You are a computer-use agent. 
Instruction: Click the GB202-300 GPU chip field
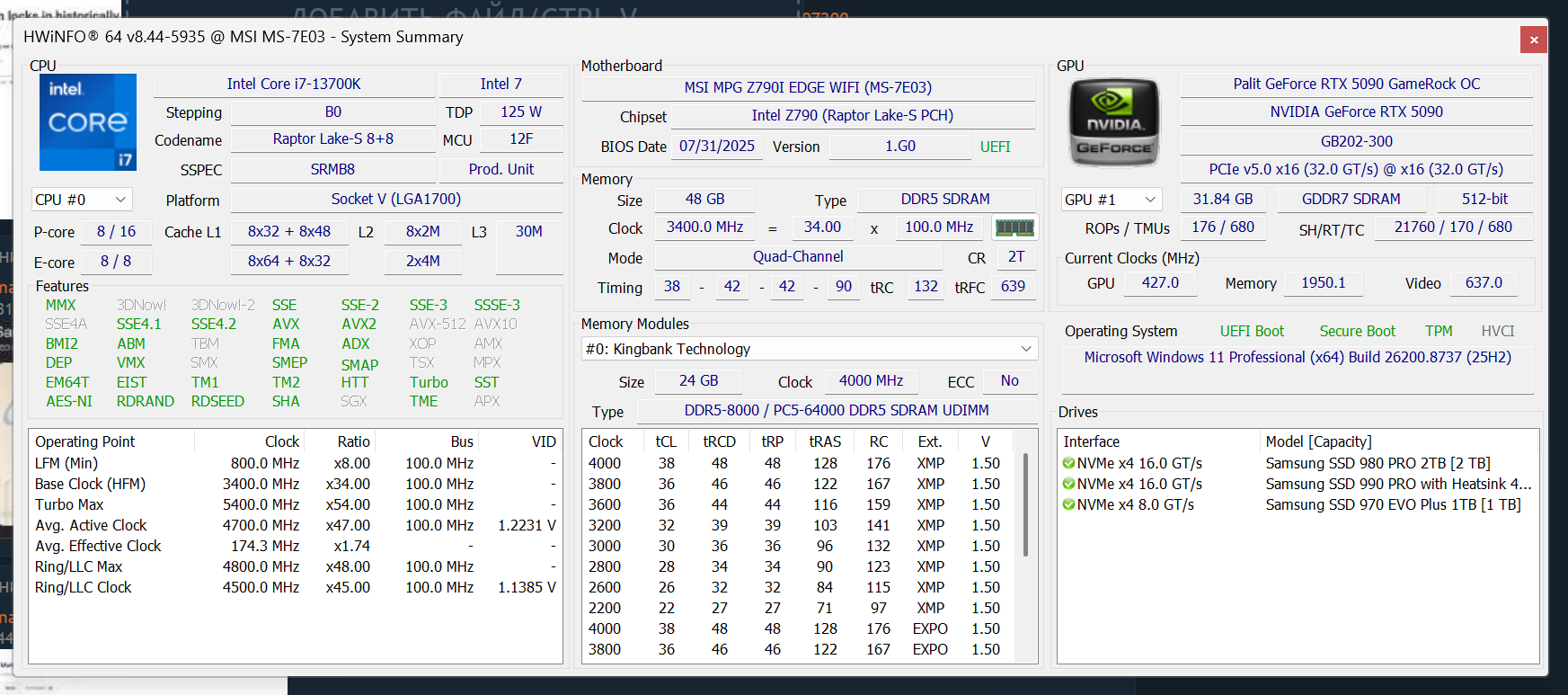click(1356, 142)
